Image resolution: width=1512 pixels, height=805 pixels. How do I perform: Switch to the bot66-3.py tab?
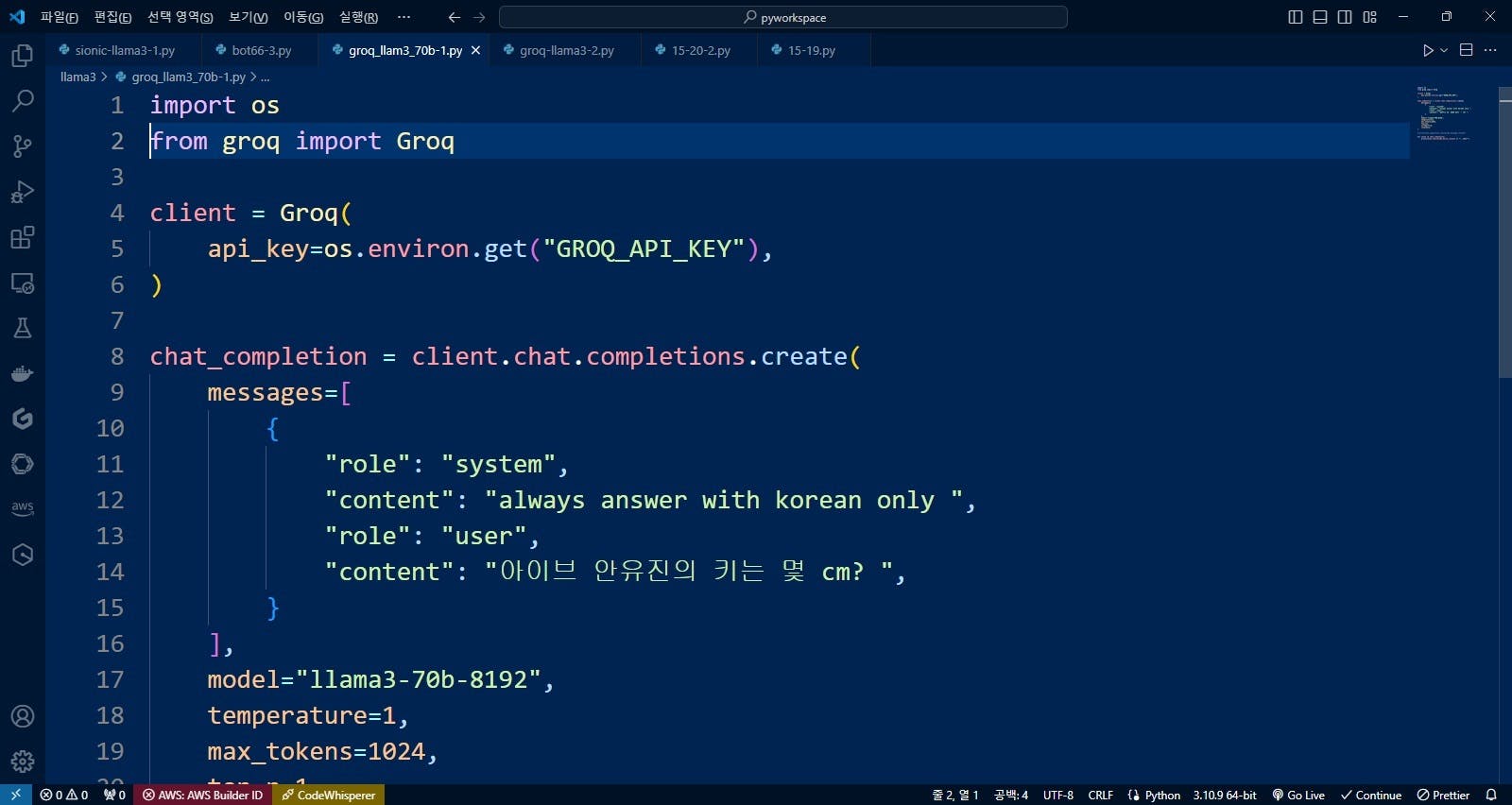[260, 50]
